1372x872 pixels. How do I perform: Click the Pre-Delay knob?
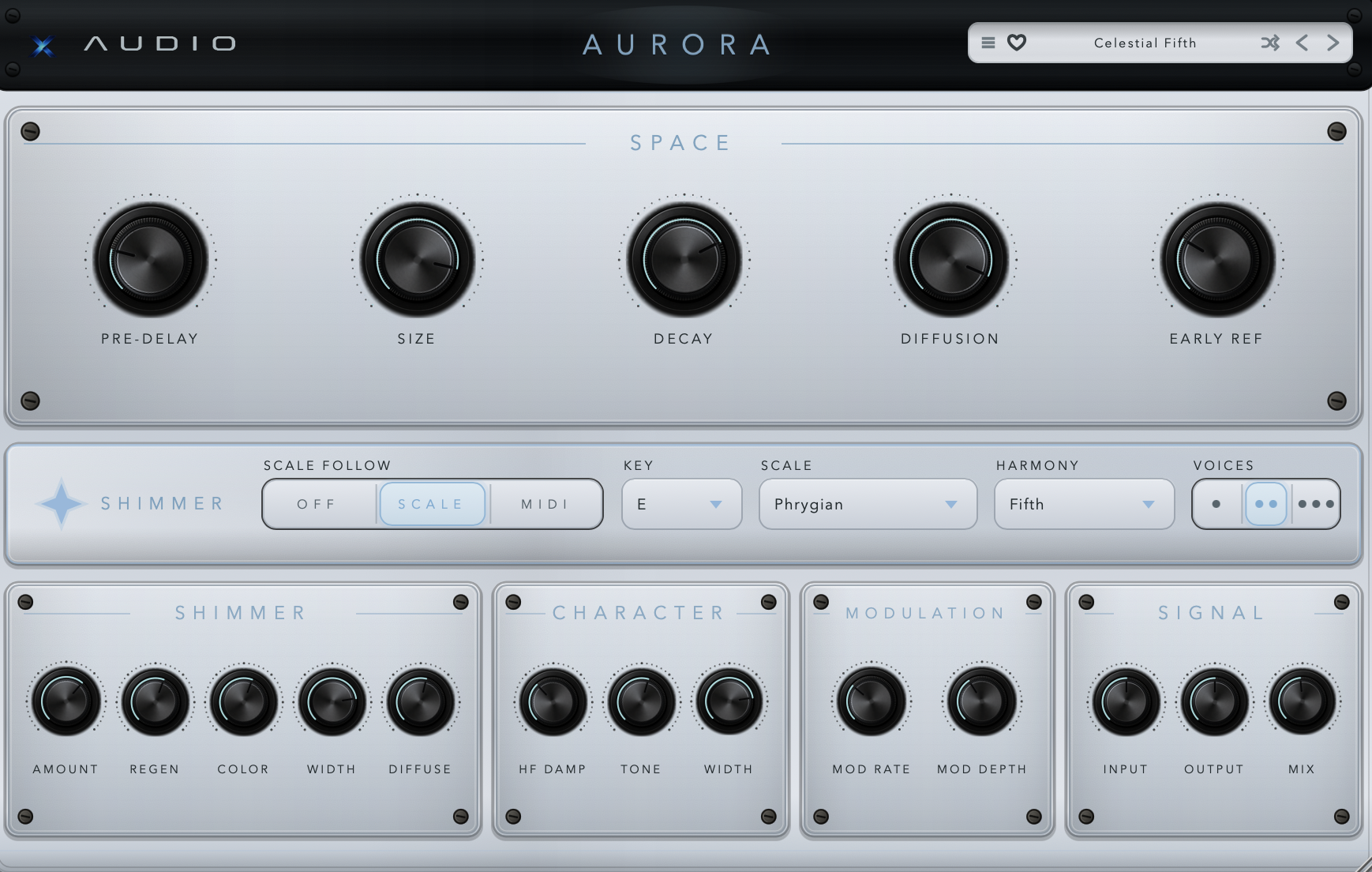tap(150, 259)
